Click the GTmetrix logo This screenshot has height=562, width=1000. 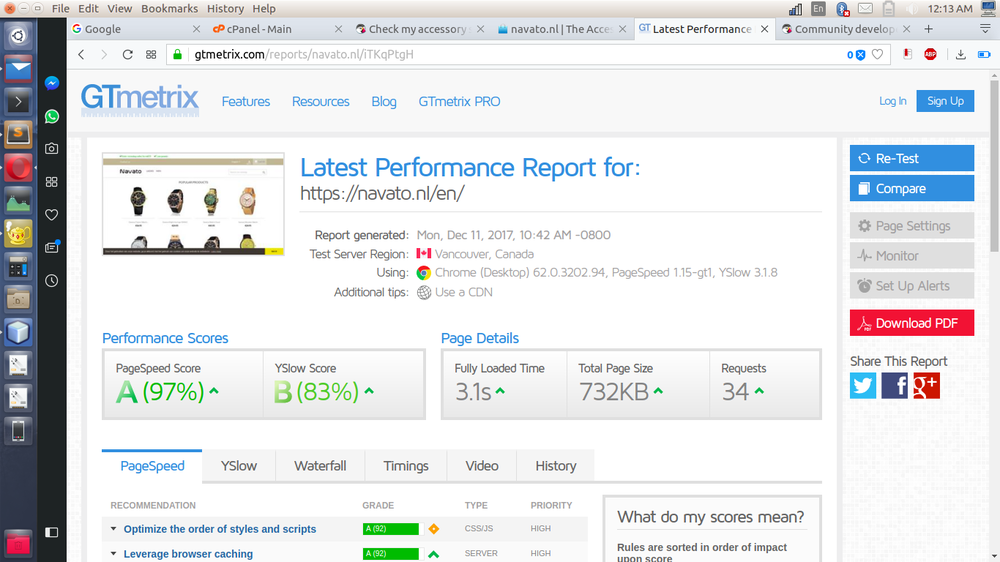[140, 100]
